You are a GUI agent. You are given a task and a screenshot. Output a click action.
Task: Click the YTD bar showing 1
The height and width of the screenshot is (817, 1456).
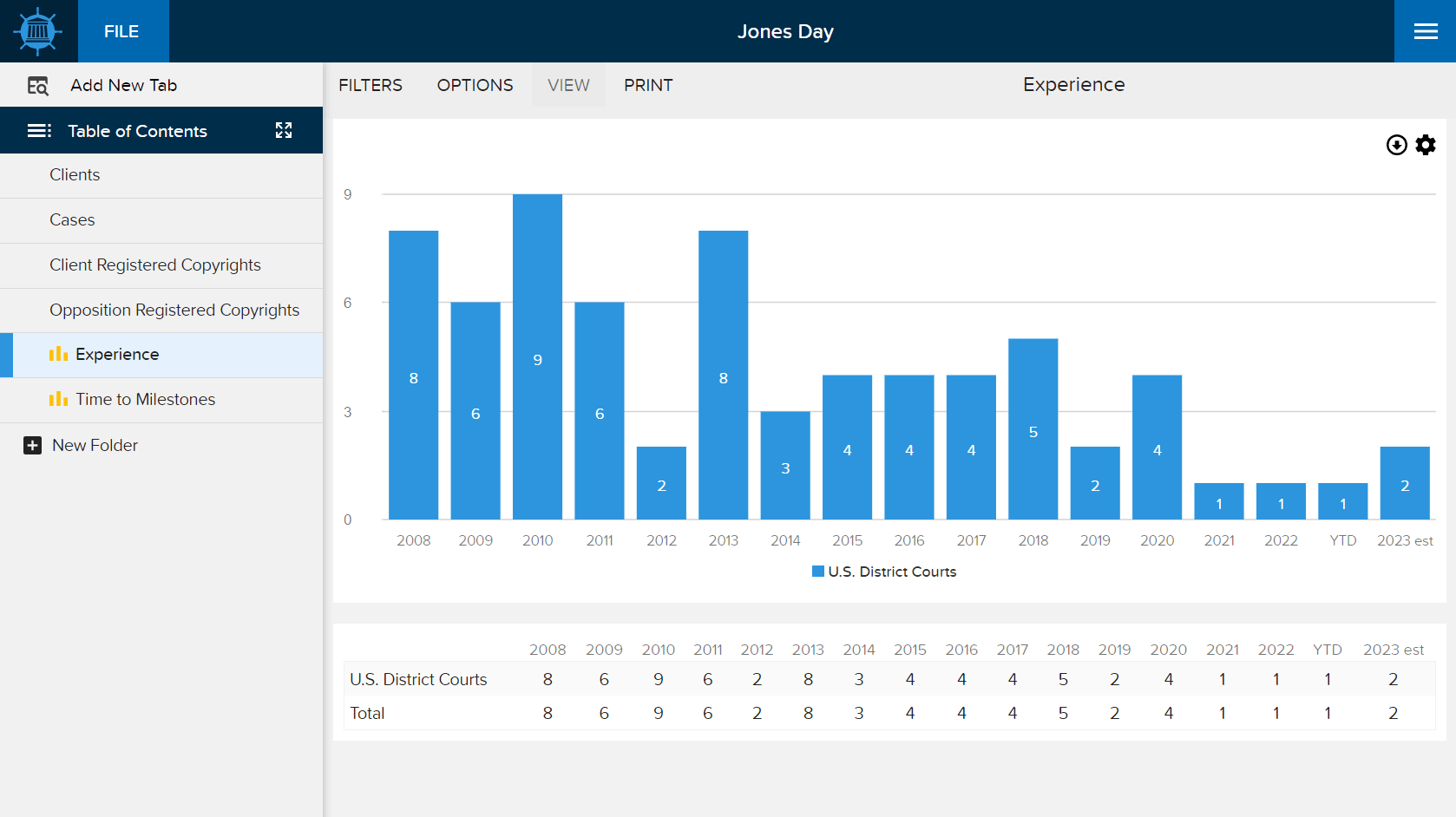(x=1342, y=501)
